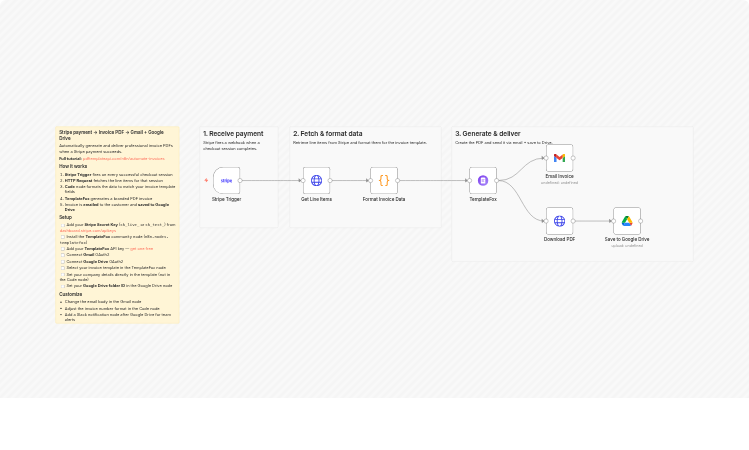Click the 'How it works' heading in note
The width and height of the screenshot is (749, 450).
(x=73, y=166)
